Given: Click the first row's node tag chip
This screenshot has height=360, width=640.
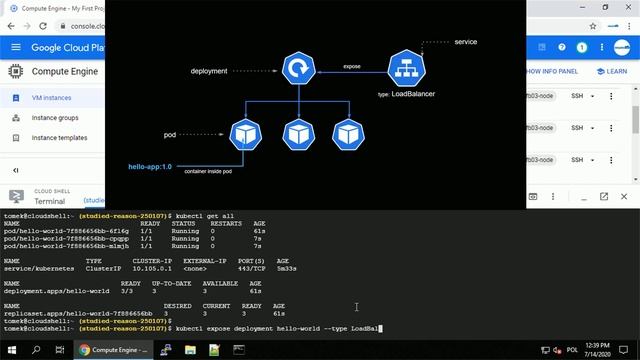Looking at the screenshot, I should [x=540, y=96].
